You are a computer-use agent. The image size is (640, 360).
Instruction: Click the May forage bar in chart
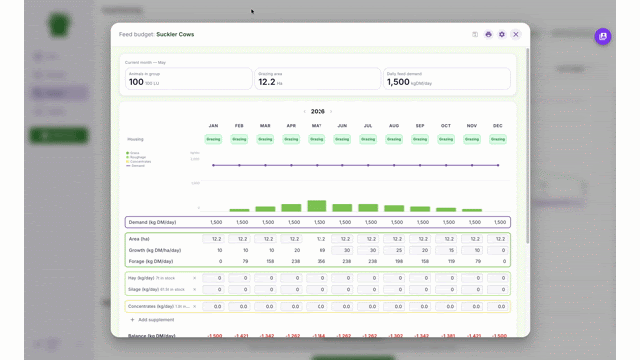click(317, 206)
